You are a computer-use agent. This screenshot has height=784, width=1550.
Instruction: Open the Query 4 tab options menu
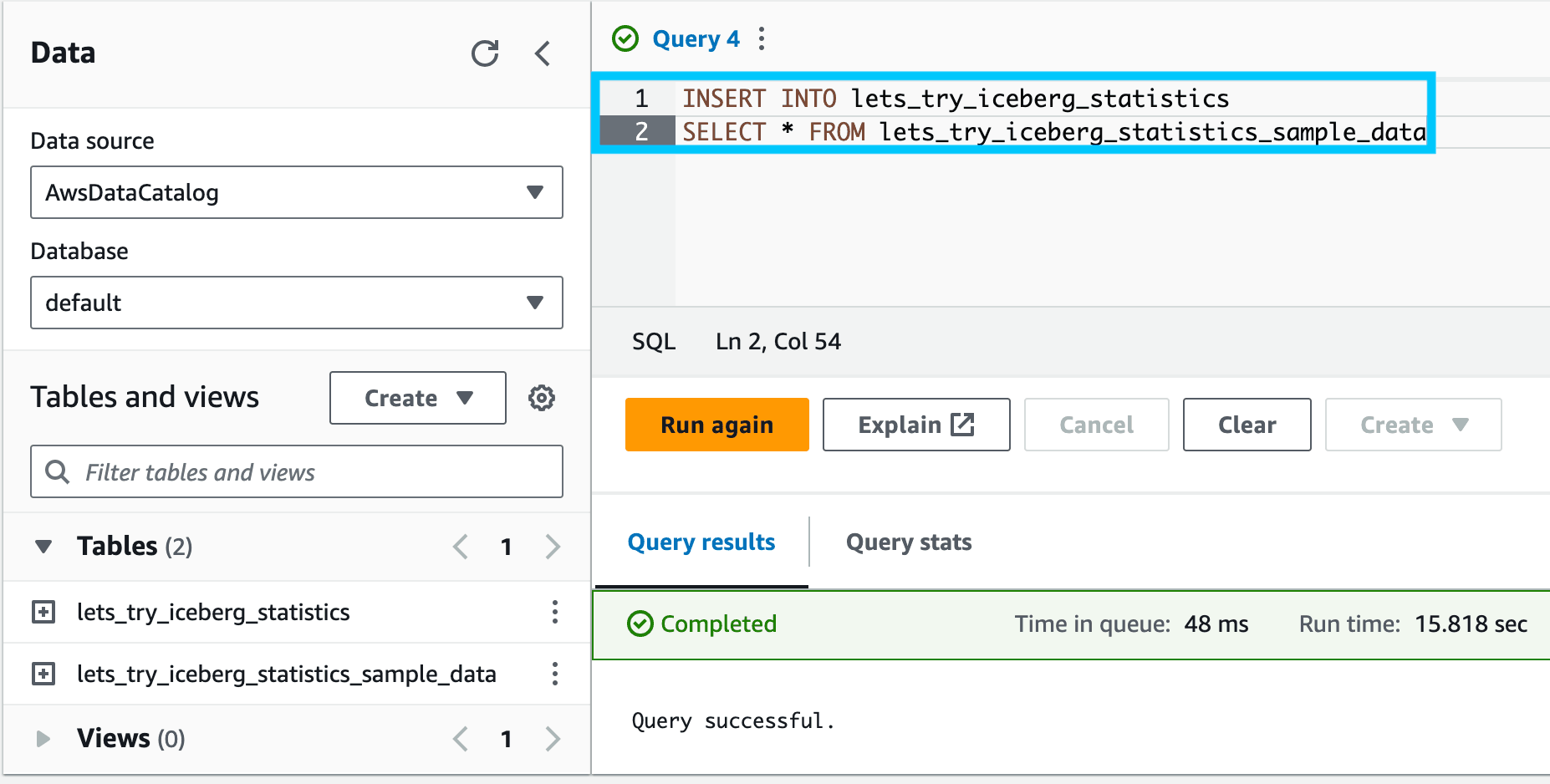761,38
